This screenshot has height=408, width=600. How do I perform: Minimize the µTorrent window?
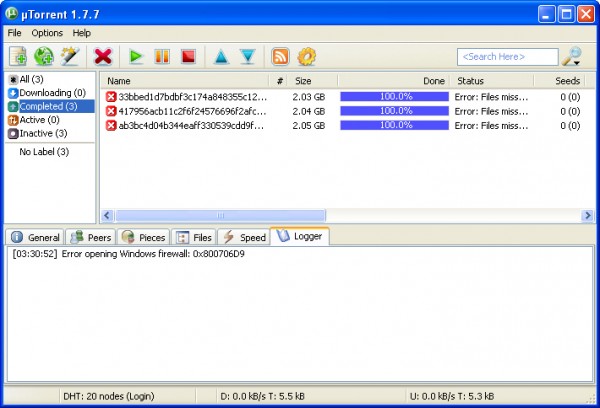[546, 15]
